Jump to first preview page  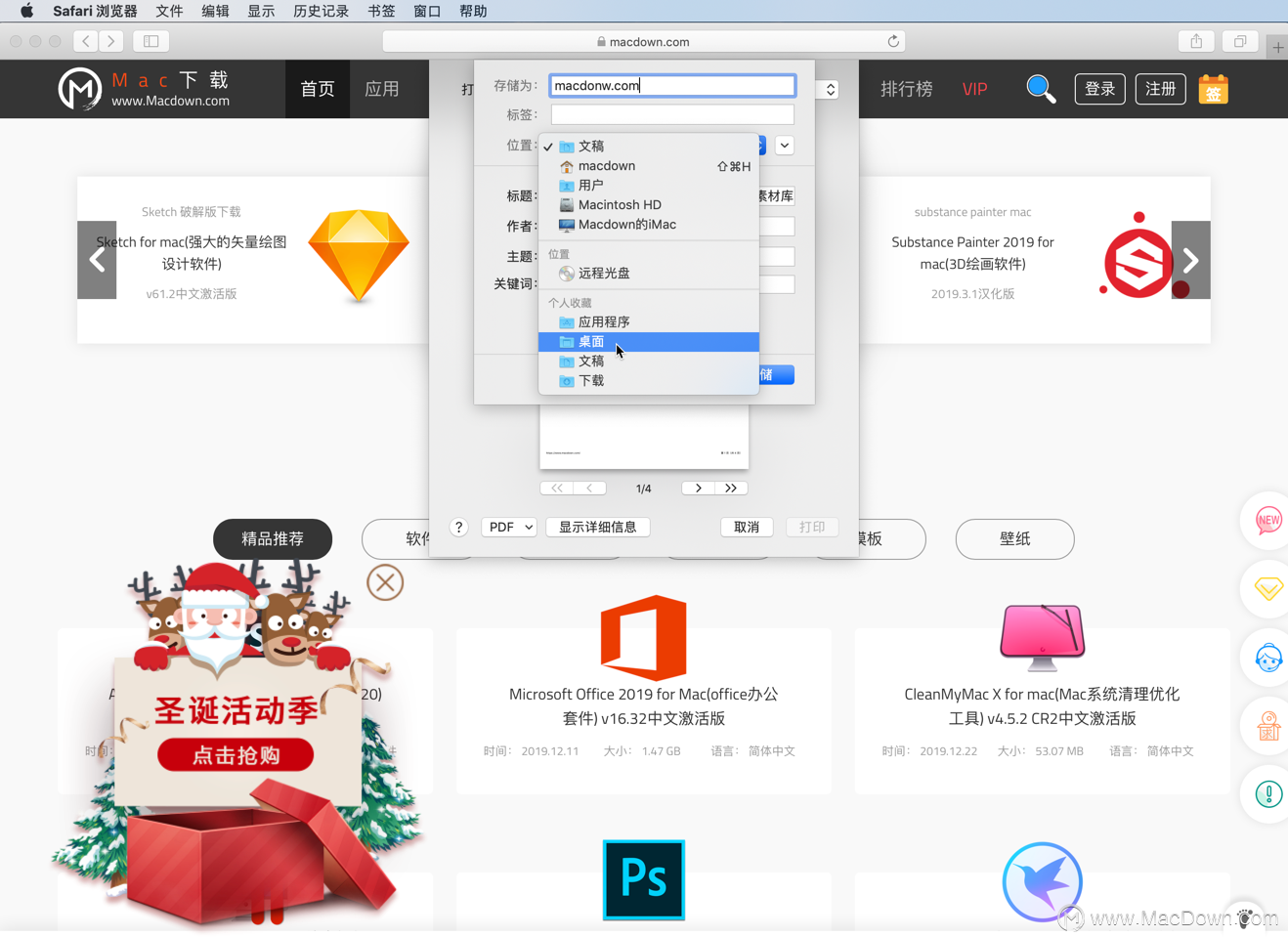point(556,488)
